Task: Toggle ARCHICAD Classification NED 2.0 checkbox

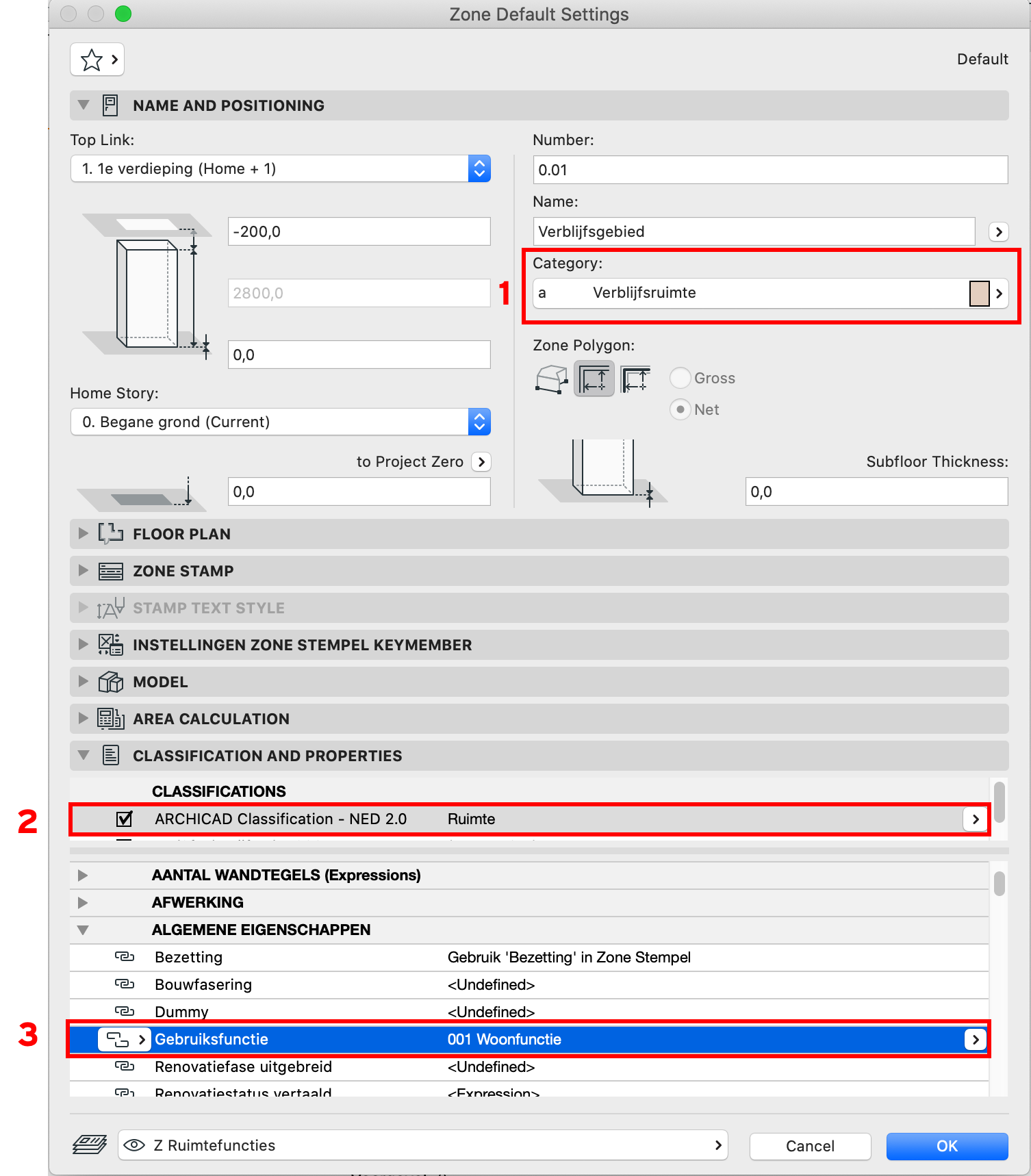Action: (x=124, y=819)
